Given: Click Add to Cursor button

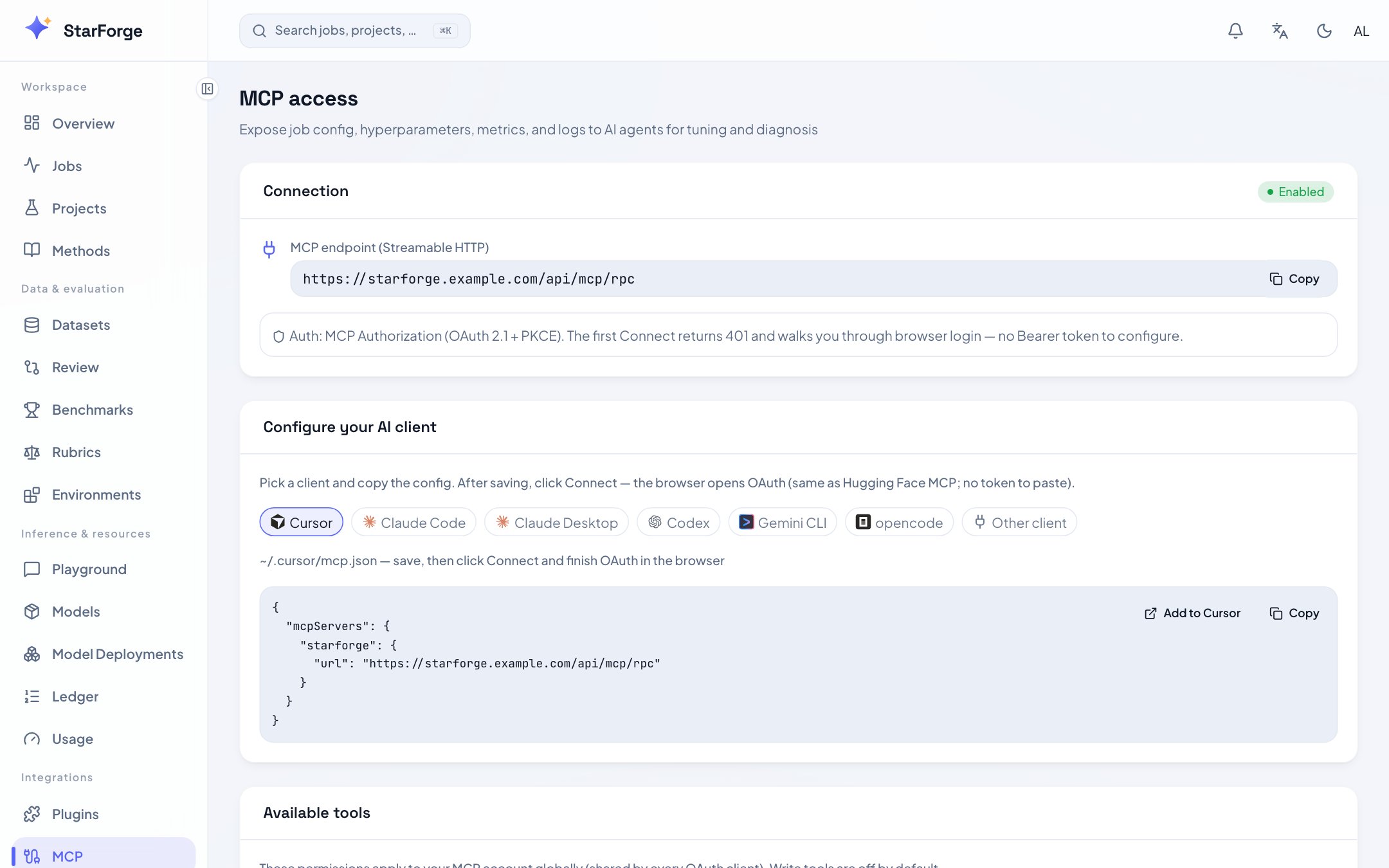Looking at the screenshot, I should click(1192, 613).
